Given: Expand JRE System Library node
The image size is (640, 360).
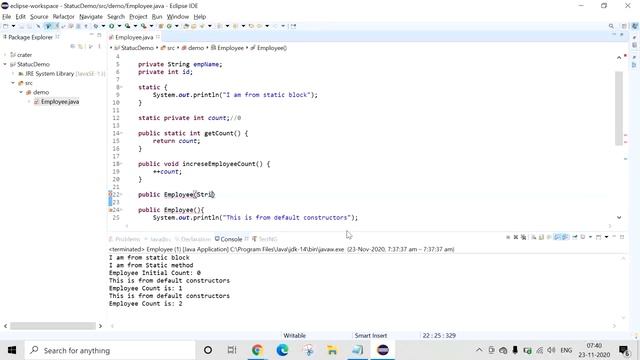Looking at the screenshot, I should click(13, 74).
